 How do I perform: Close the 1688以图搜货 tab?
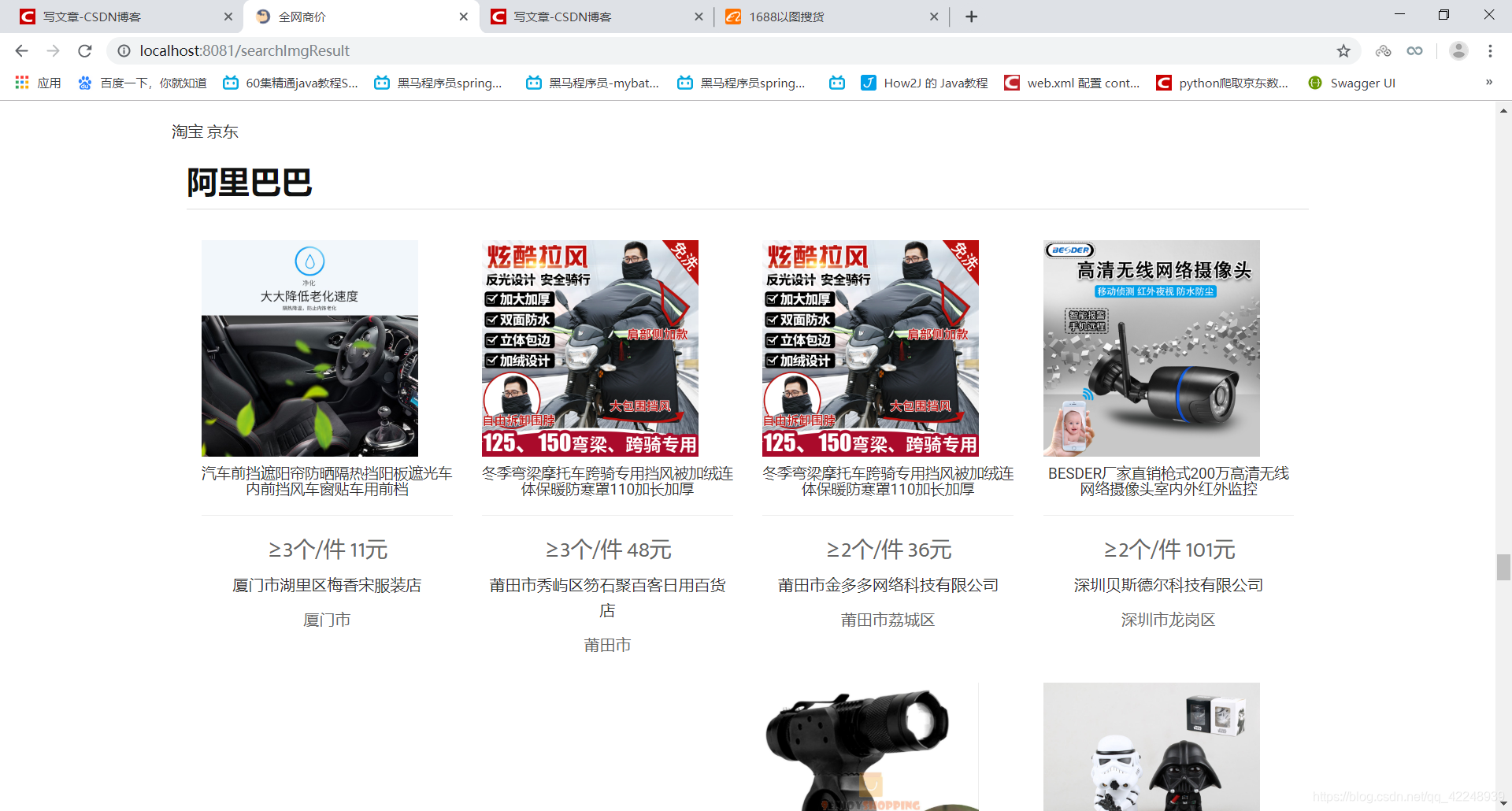pyautogui.click(x=934, y=17)
